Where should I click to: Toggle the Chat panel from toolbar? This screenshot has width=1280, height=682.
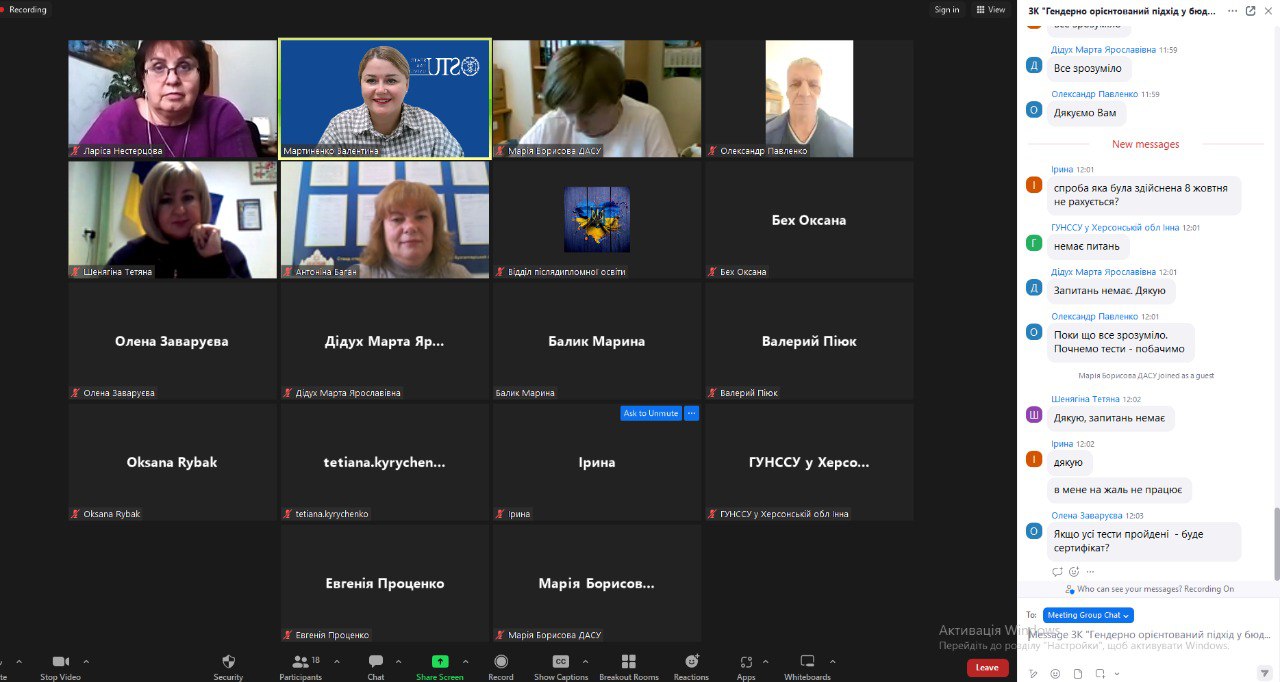(376, 662)
